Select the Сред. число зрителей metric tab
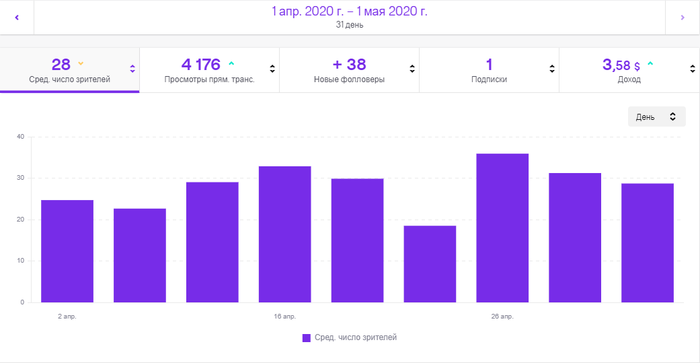 pyautogui.click(x=70, y=70)
